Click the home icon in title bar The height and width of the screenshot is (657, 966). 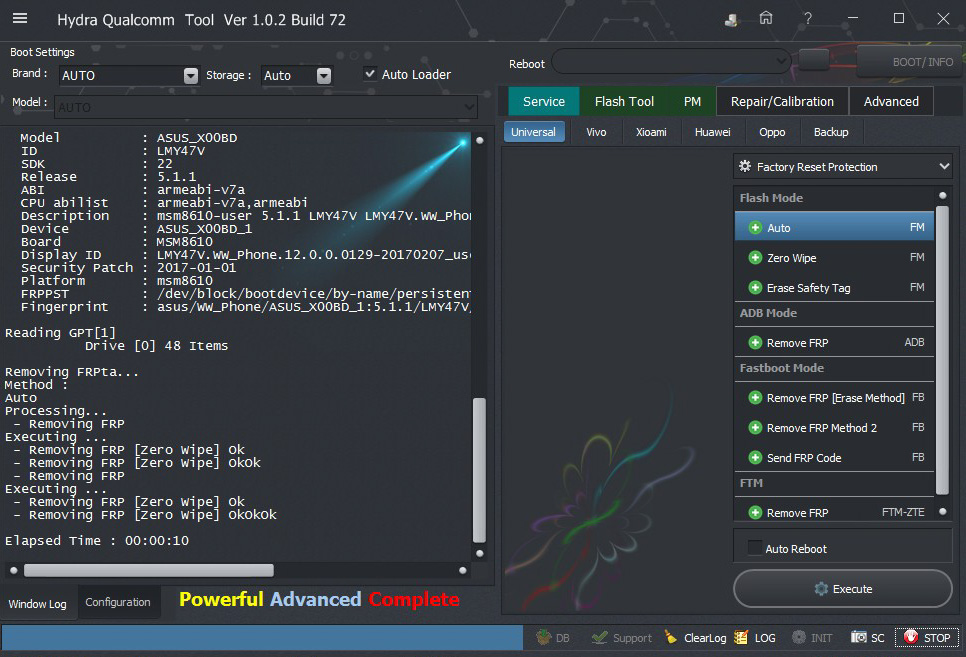(x=766, y=18)
